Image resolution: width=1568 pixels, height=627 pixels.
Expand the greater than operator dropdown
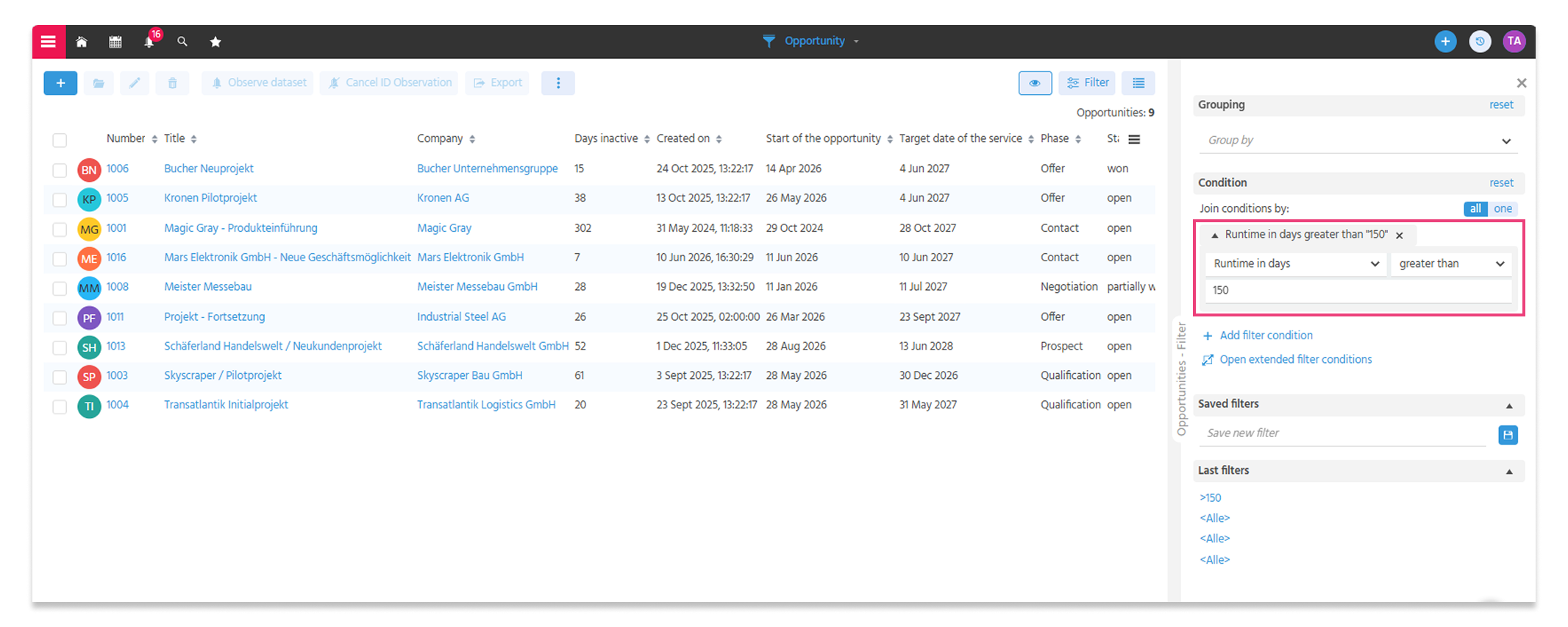(1450, 264)
